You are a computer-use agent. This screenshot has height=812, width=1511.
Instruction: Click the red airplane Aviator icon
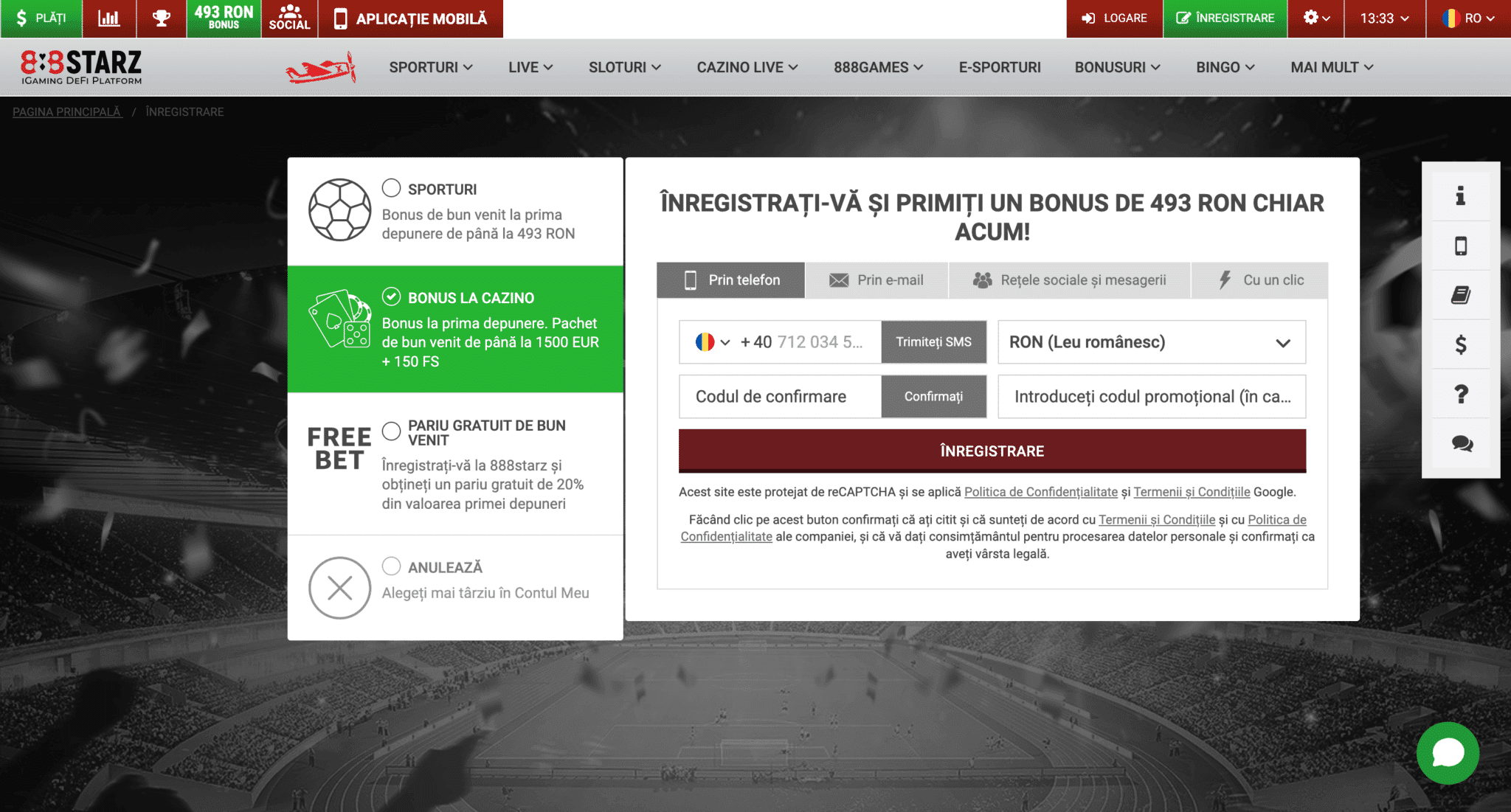322,68
